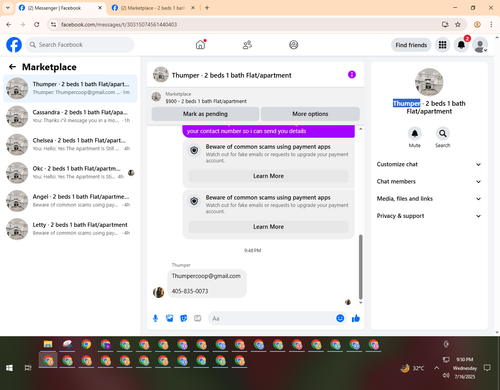Reload the page
500x390 pixels.
(x=37, y=24)
